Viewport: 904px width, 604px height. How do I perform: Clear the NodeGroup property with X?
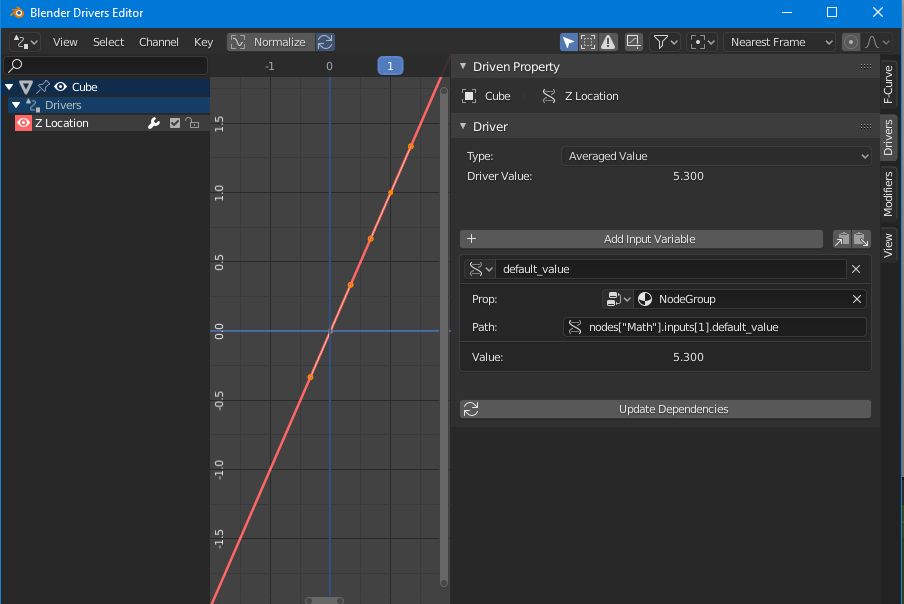tap(857, 299)
